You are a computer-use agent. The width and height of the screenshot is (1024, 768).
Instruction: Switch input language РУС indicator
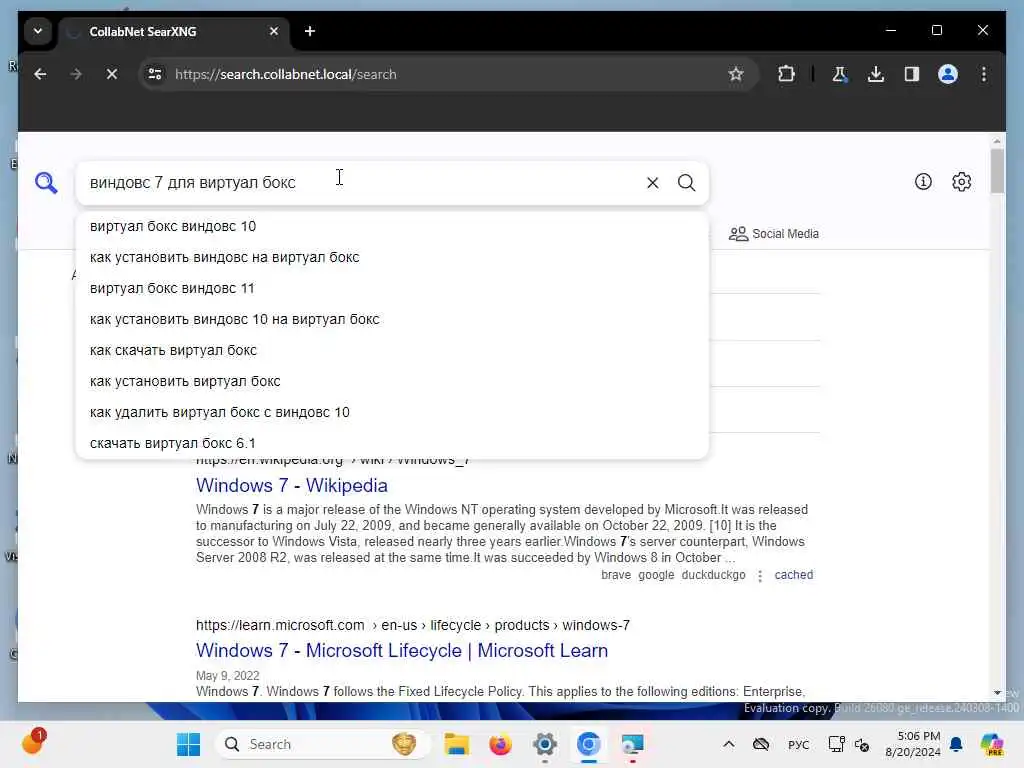click(x=798, y=744)
